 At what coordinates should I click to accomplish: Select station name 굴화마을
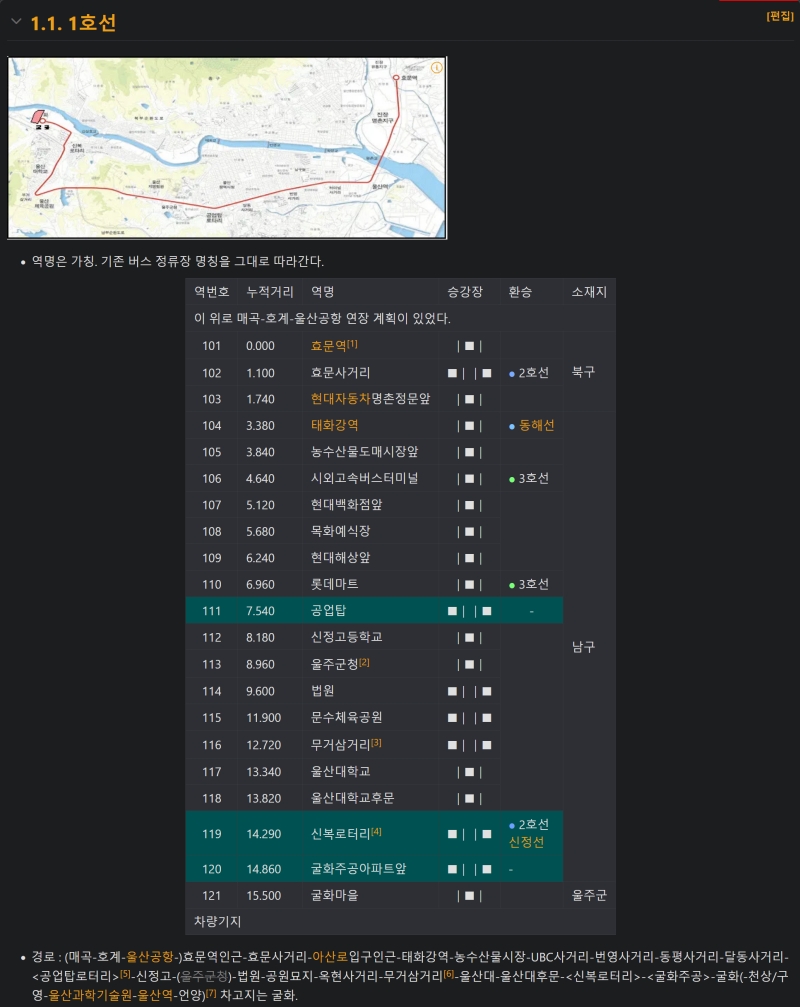coord(335,895)
